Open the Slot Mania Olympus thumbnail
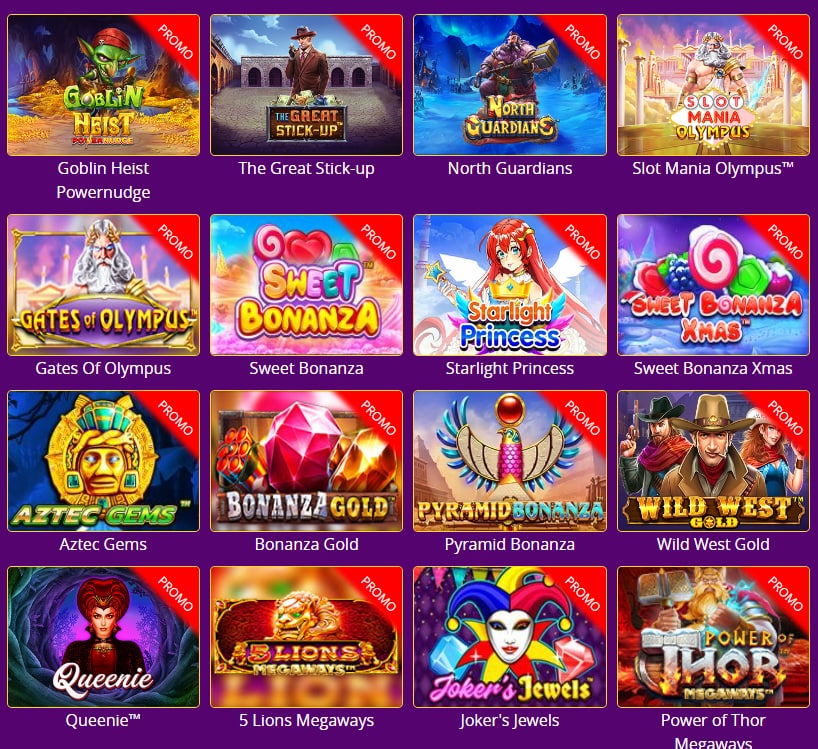Screen dimensions: 818x749 [x=713, y=85]
